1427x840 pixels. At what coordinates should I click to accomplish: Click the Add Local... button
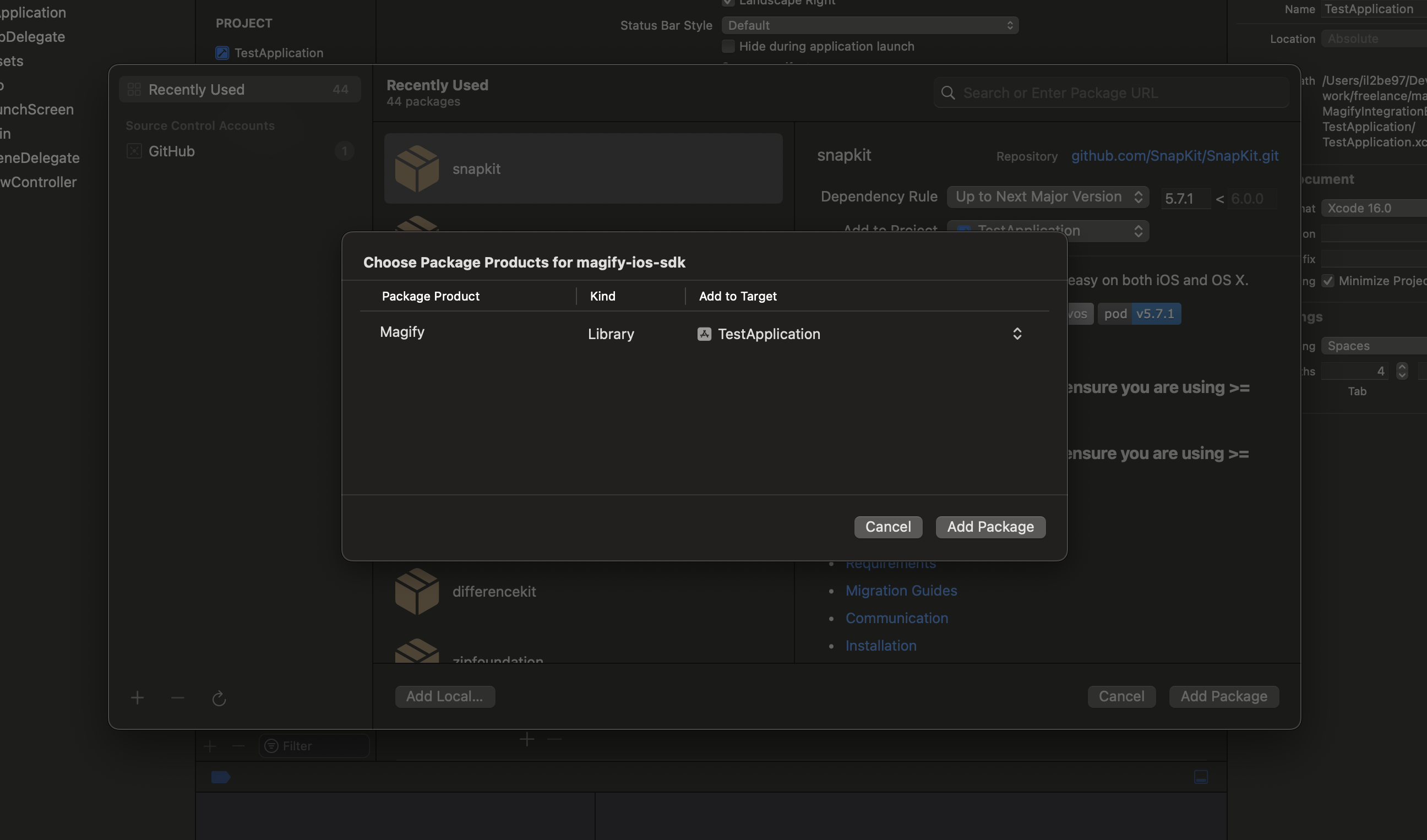click(x=444, y=696)
